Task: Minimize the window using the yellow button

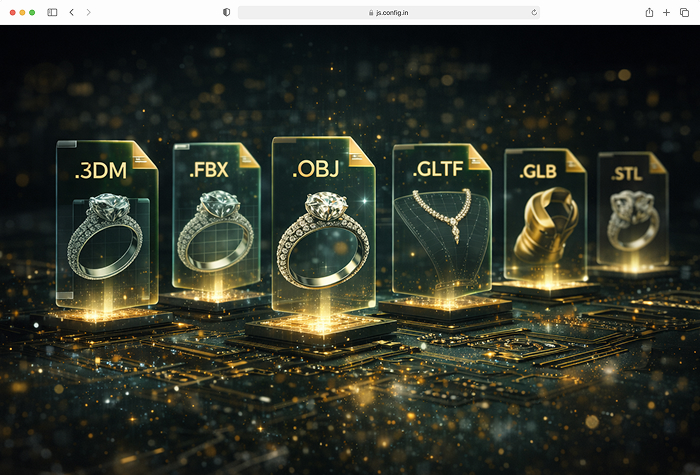Action: (22, 12)
